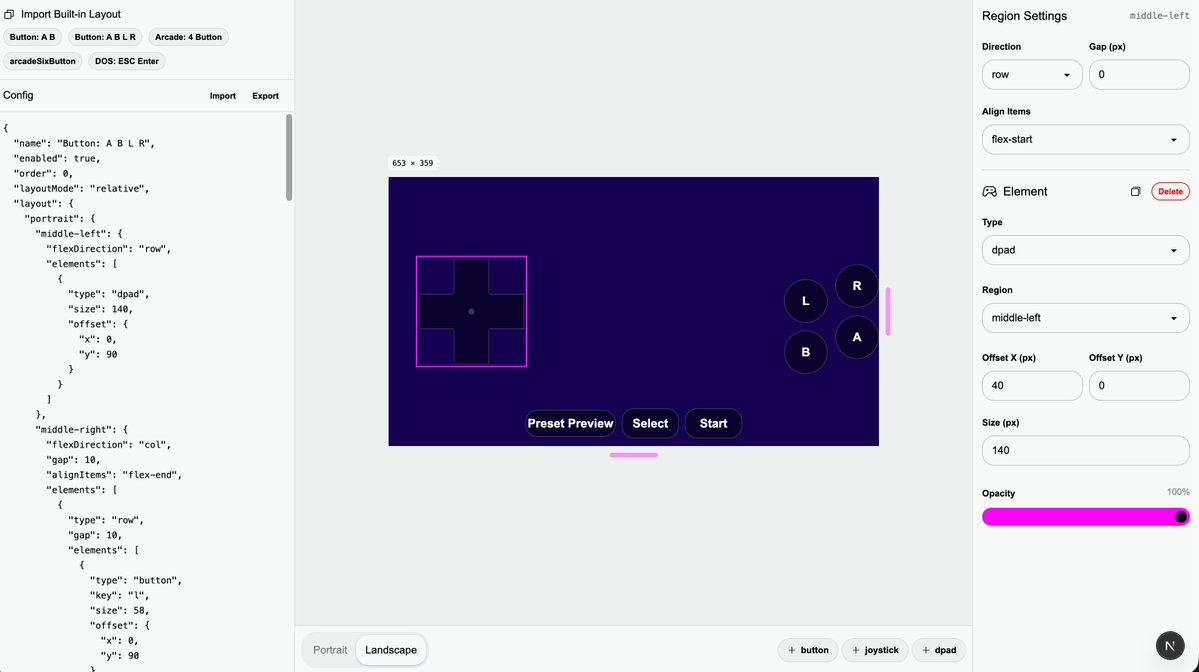Add a new button element
The width and height of the screenshot is (1199, 672).
pos(808,650)
